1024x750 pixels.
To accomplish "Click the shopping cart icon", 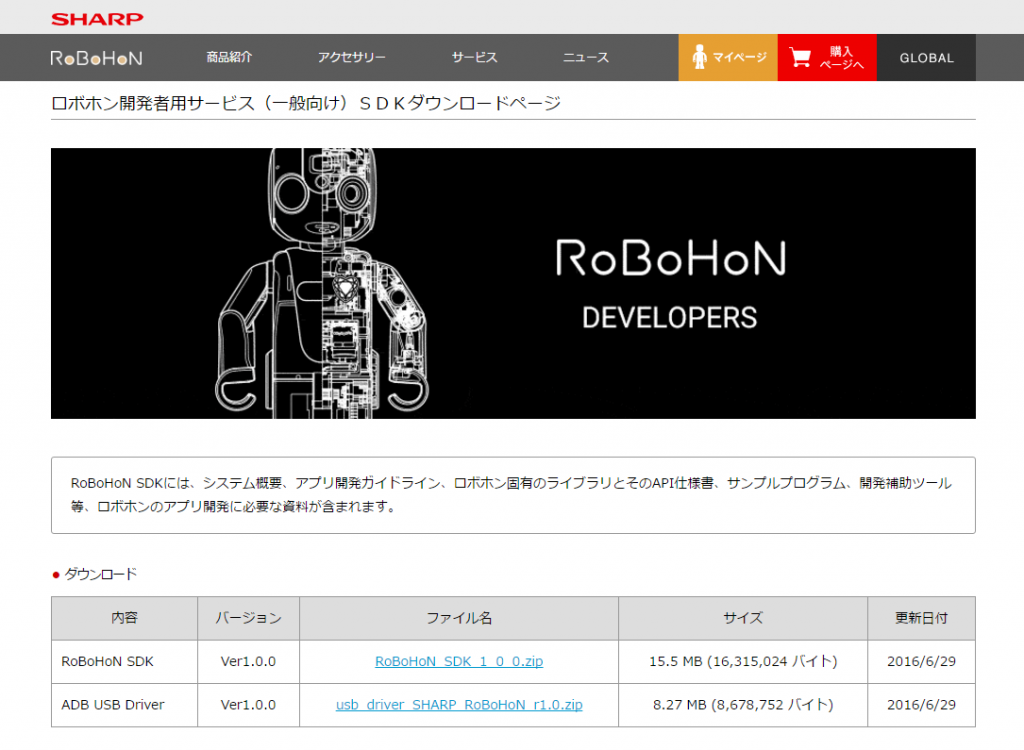I will 799,57.
